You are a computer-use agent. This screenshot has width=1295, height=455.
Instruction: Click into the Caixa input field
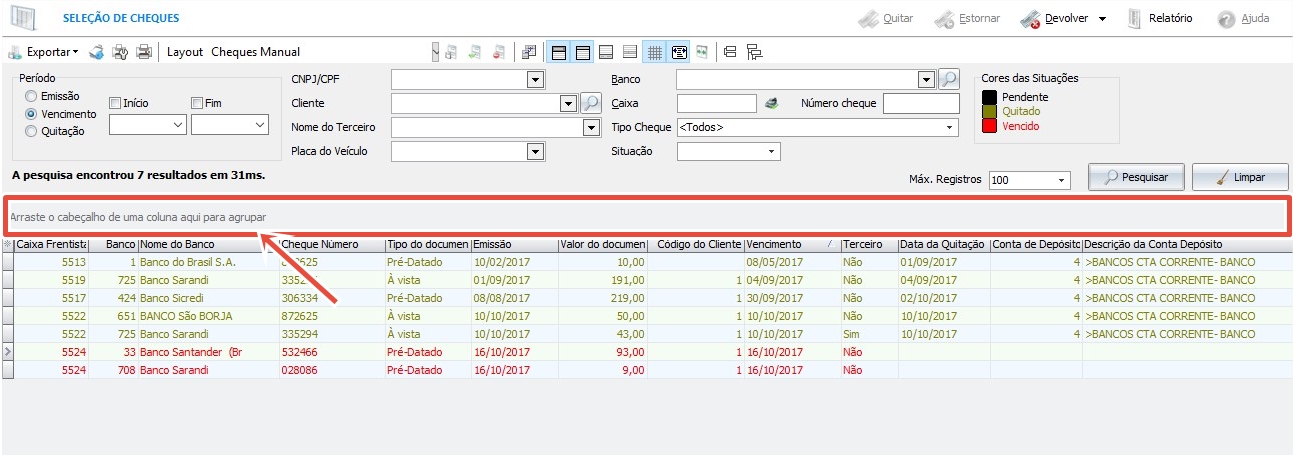(x=717, y=103)
